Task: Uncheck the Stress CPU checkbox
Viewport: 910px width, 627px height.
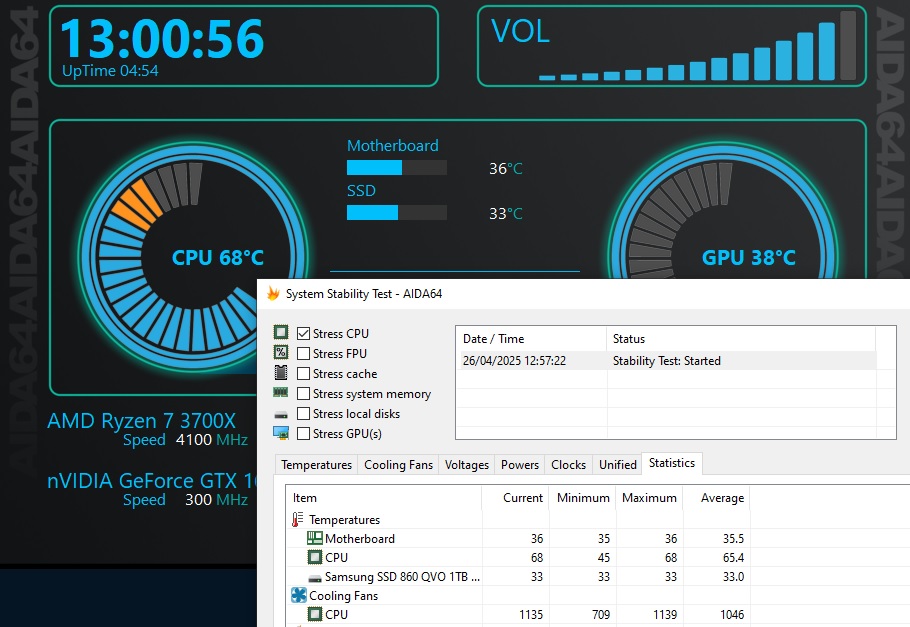Action: [303, 333]
